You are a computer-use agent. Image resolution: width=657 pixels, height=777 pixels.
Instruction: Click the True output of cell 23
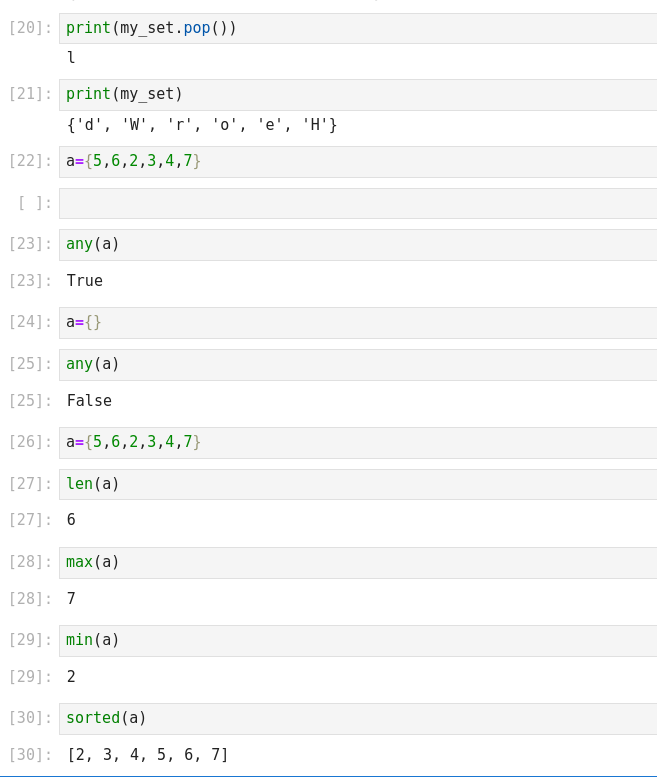click(x=85, y=281)
